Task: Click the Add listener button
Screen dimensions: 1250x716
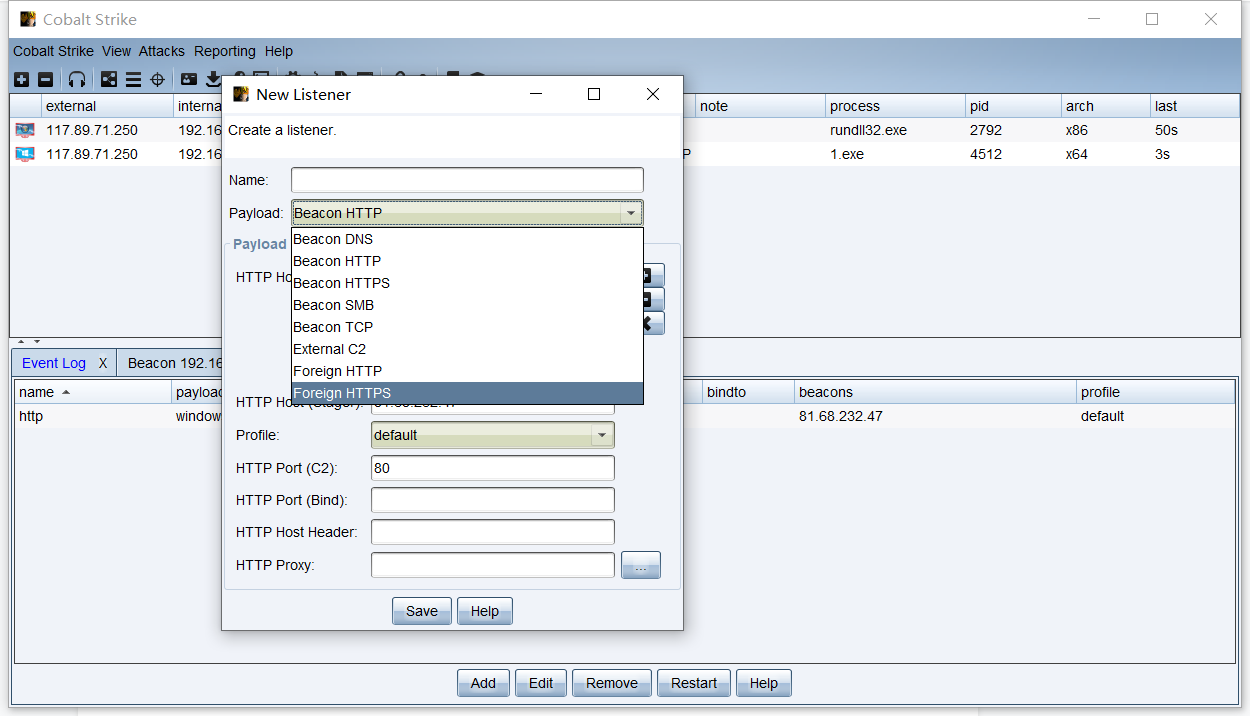Action: click(483, 683)
